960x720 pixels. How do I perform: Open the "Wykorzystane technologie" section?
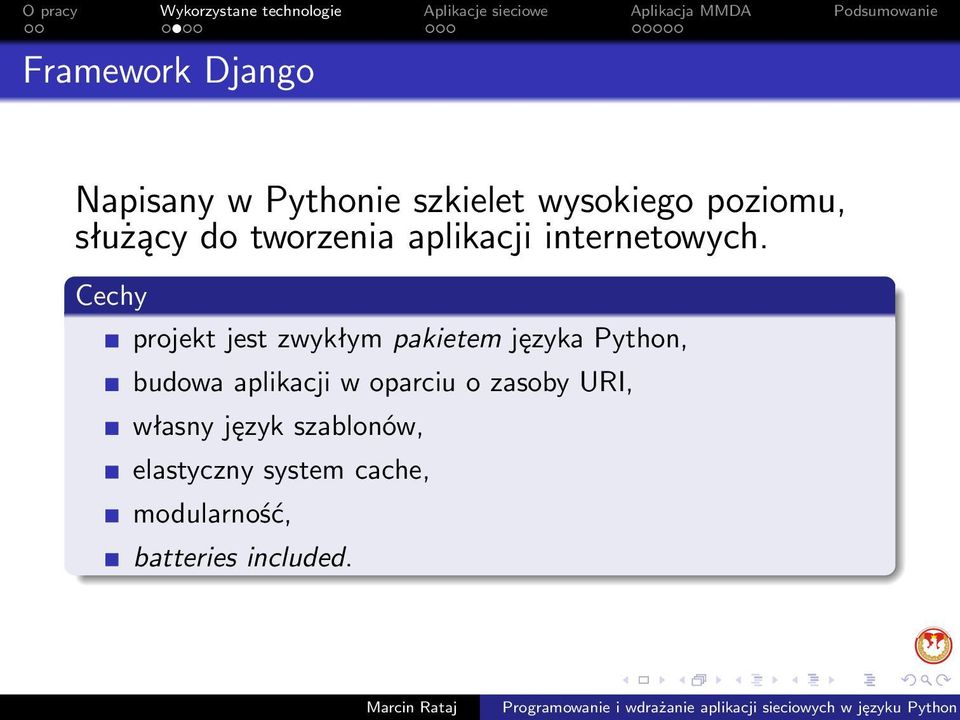point(250,11)
